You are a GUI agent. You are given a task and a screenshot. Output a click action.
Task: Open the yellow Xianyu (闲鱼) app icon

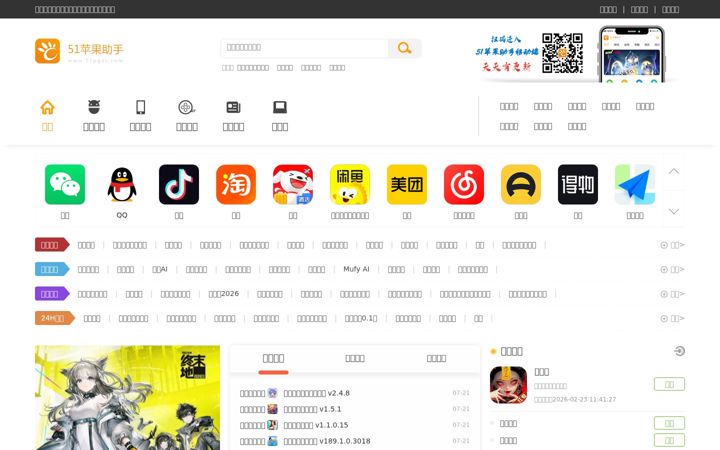(350, 185)
